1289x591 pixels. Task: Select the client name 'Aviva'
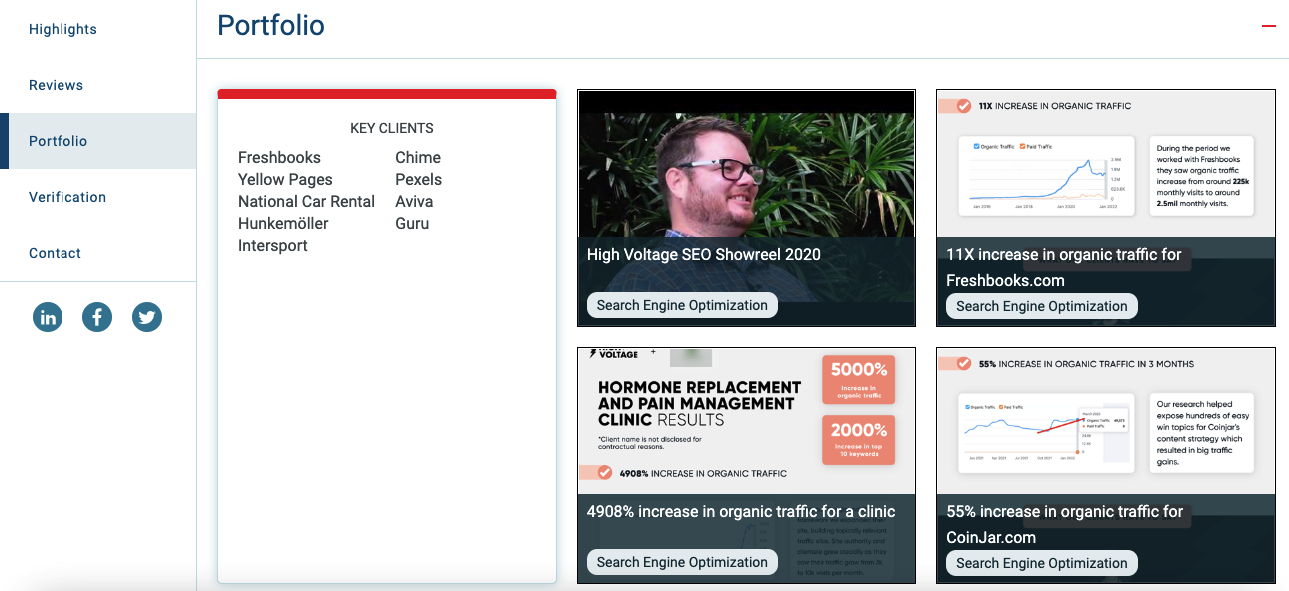click(414, 201)
